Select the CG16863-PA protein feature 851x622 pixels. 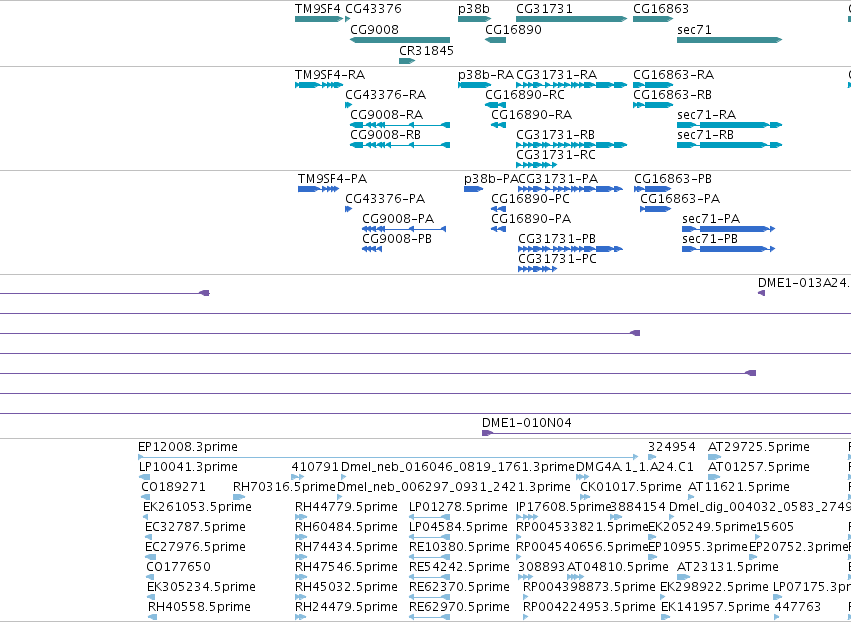coord(656,209)
